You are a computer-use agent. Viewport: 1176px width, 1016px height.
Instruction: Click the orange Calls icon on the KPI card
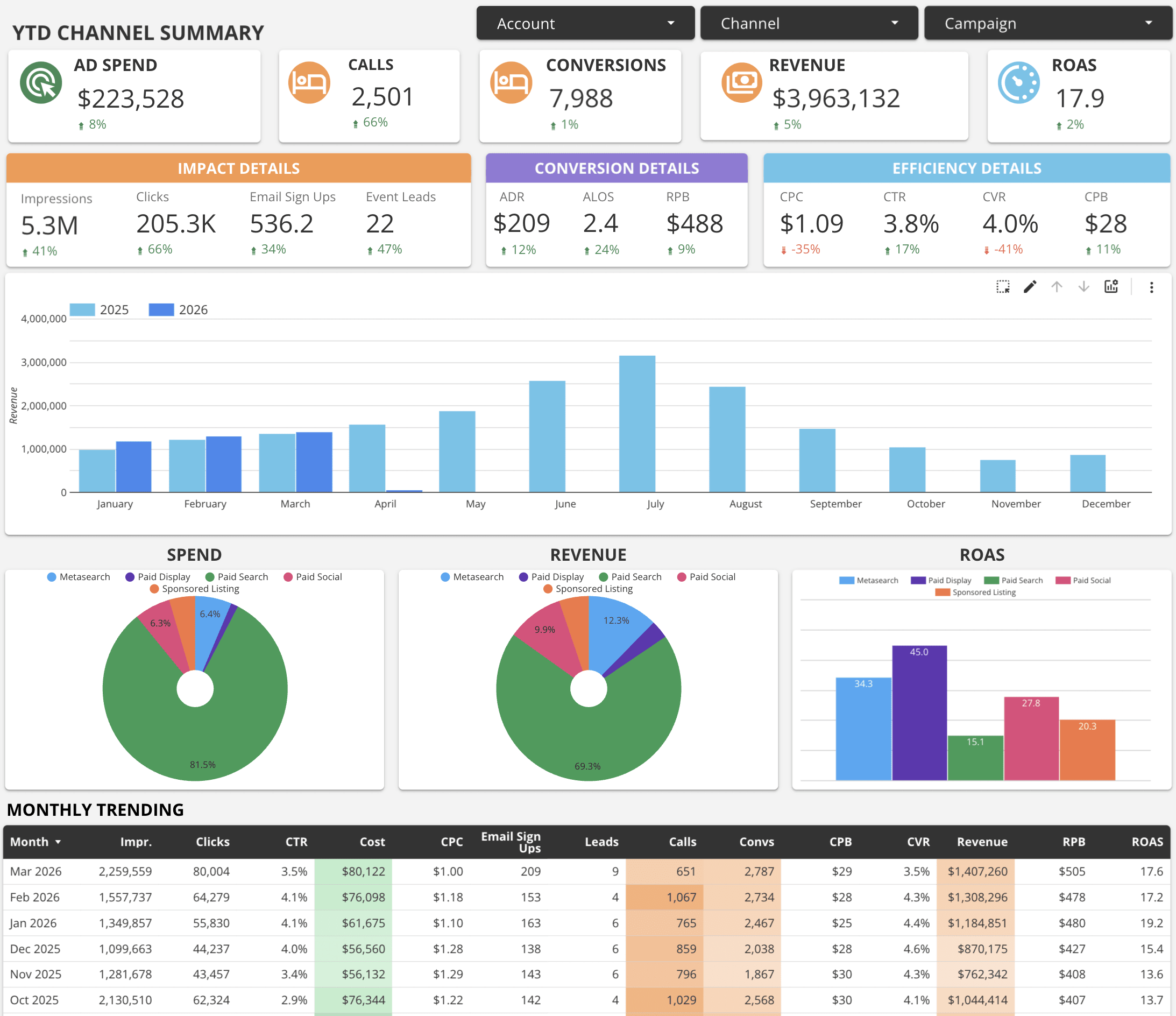(x=309, y=82)
